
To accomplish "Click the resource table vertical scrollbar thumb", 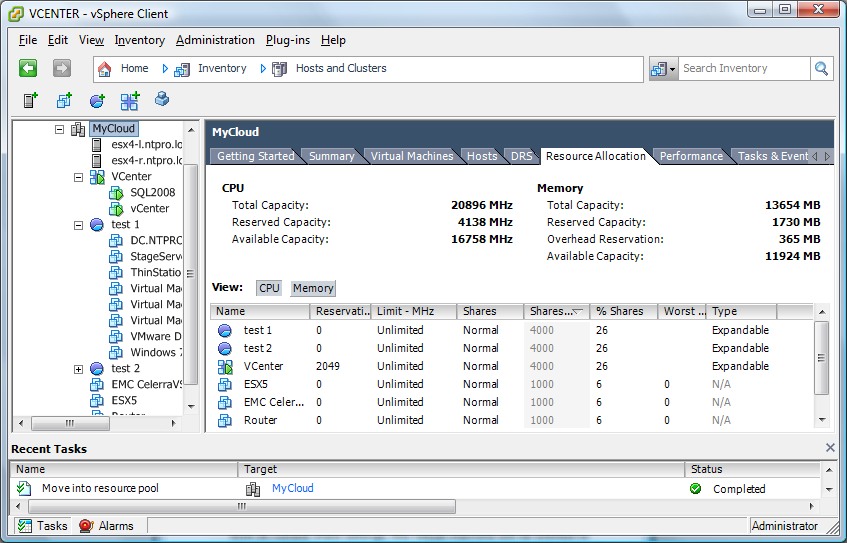I will pos(821,358).
